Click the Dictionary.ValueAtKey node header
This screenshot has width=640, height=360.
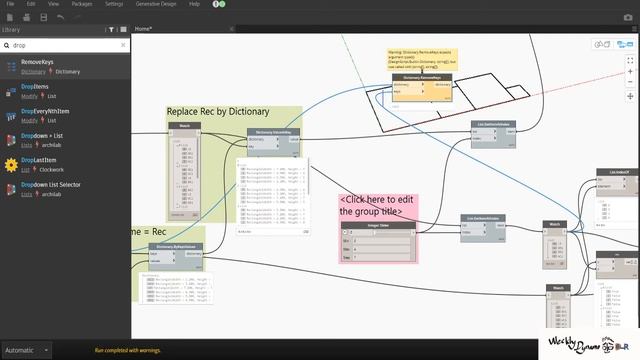(273, 132)
